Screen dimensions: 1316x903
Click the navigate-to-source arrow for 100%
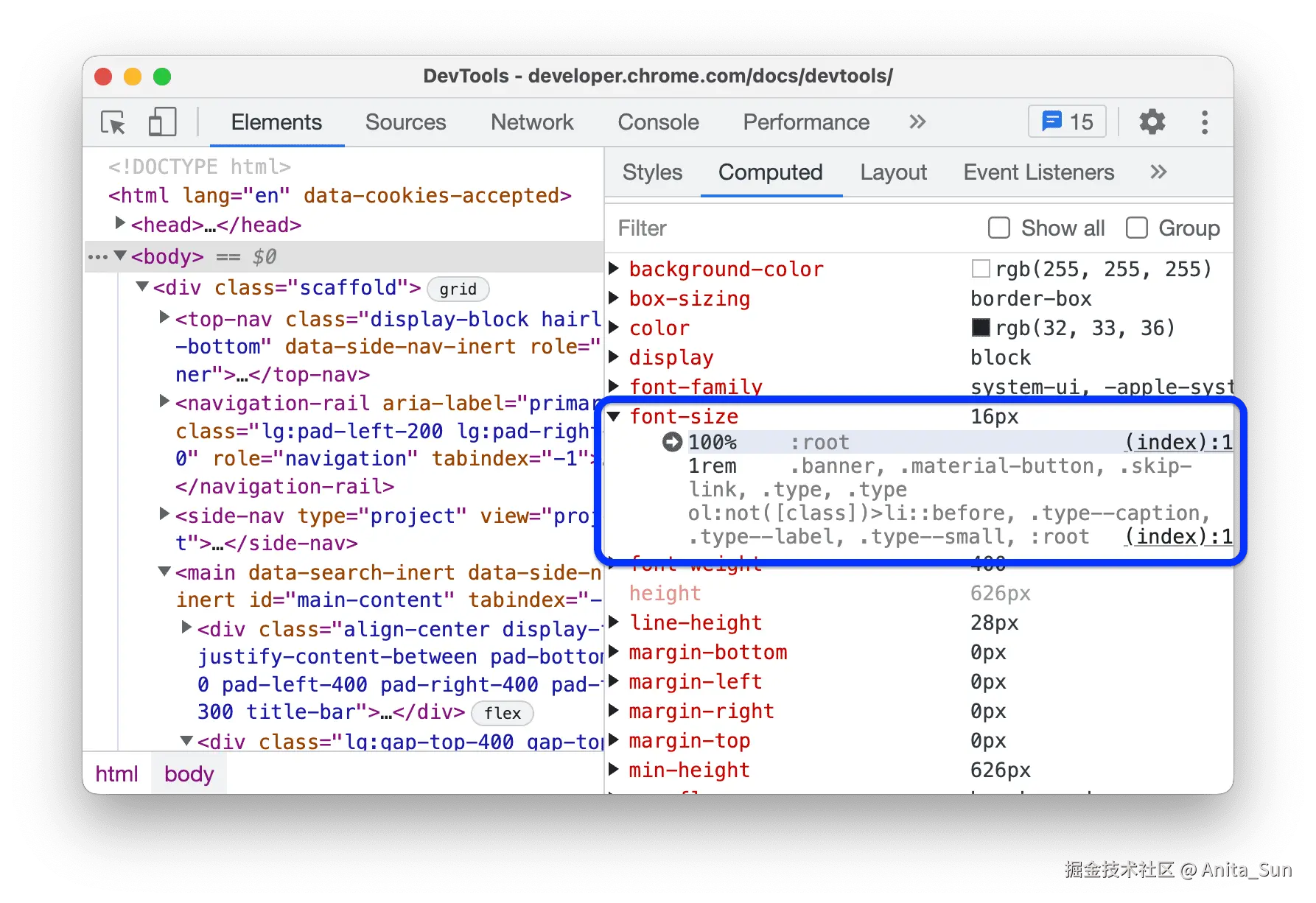tap(672, 442)
